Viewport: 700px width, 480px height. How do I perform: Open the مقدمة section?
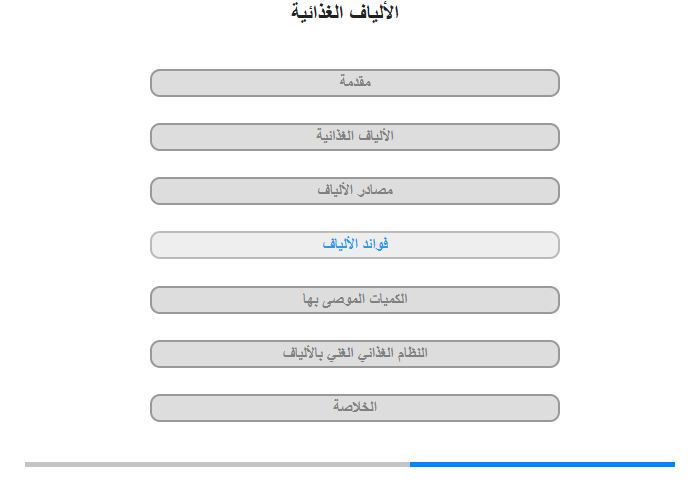(x=355, y=83)
